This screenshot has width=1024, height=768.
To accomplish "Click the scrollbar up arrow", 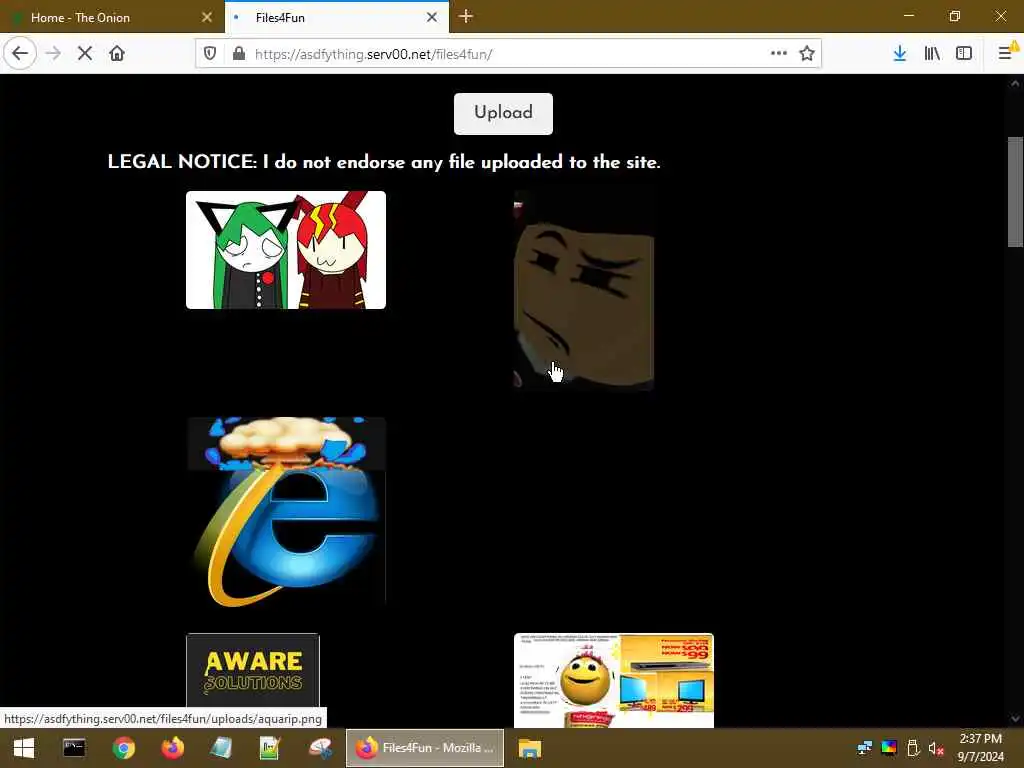I will click(x=1015, y=83).
